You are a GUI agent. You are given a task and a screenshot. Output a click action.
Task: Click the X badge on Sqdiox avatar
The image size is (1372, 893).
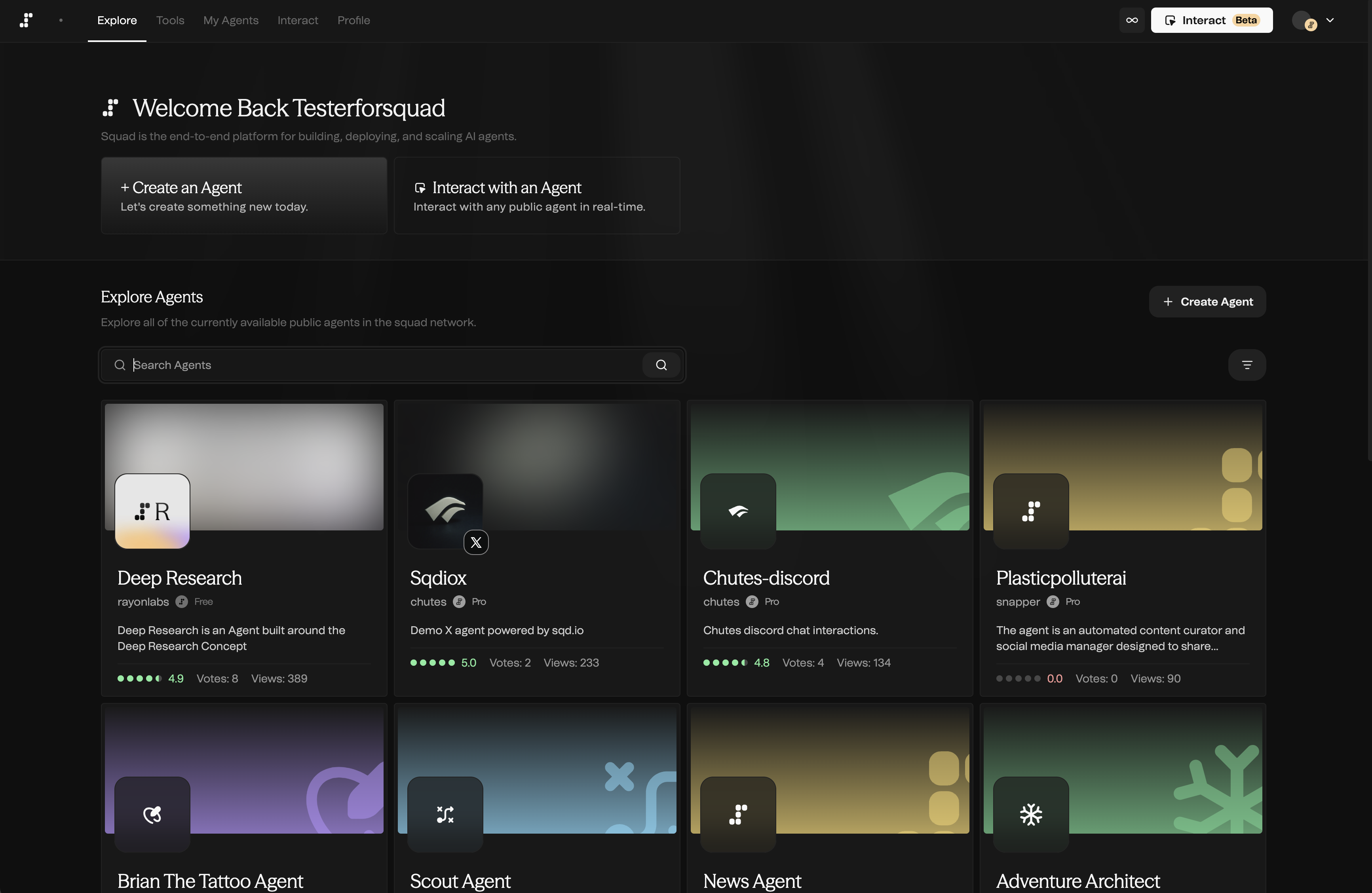(x=476, y=542)
